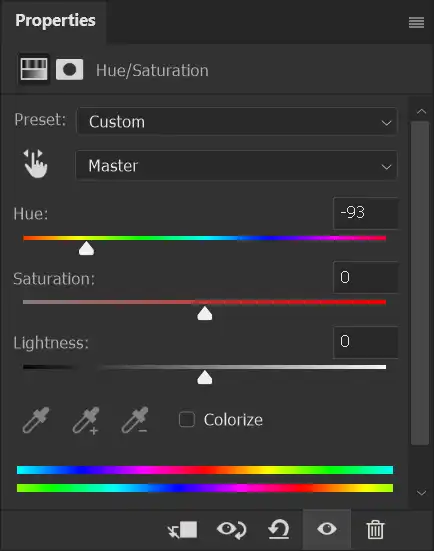Screen dimensions: 434x551
Task: Click the Hue value field showing -93
Action: pos(365,213)
